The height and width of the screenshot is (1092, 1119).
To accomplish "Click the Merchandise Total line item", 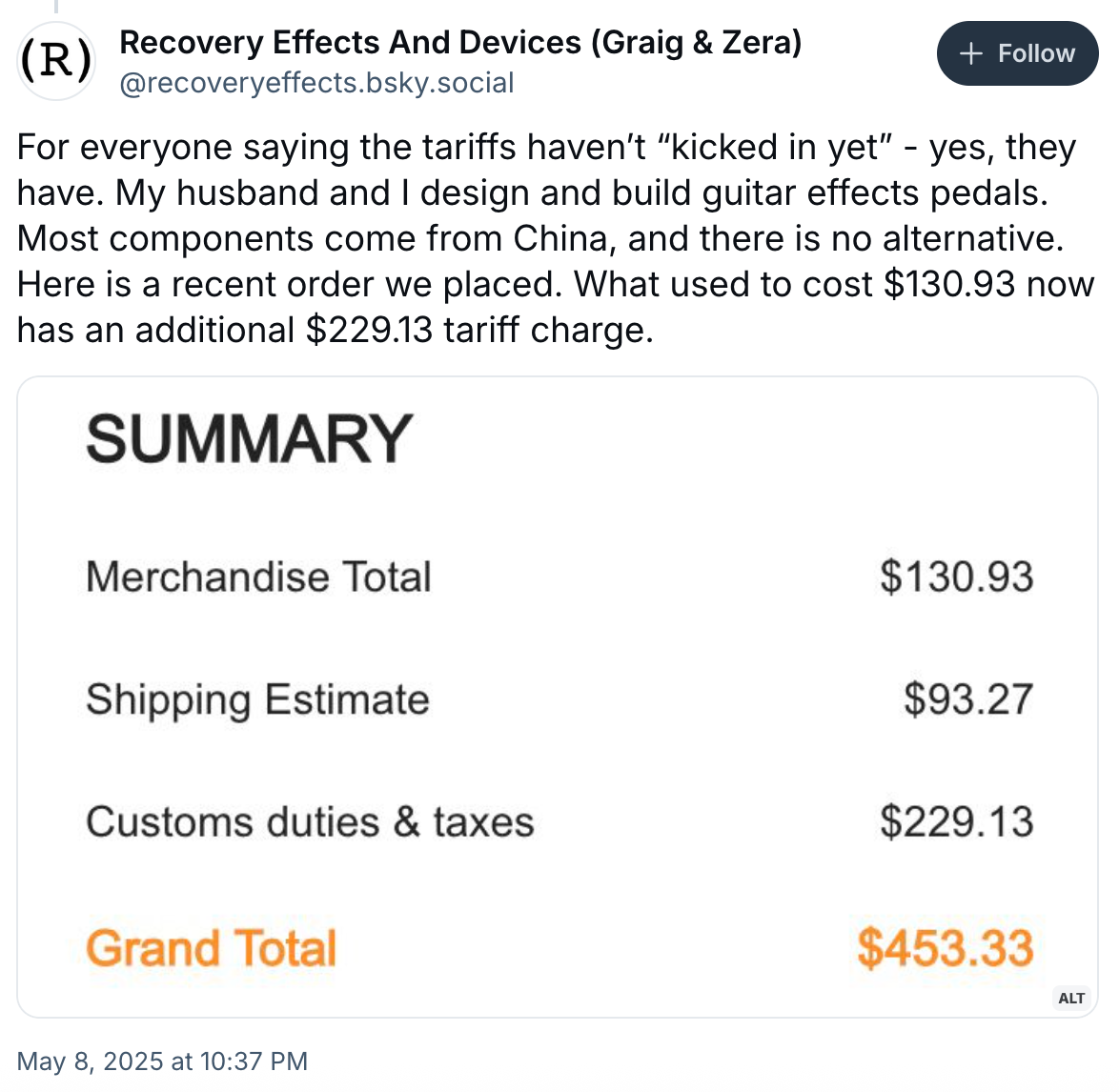I will (x=258, y=576).
